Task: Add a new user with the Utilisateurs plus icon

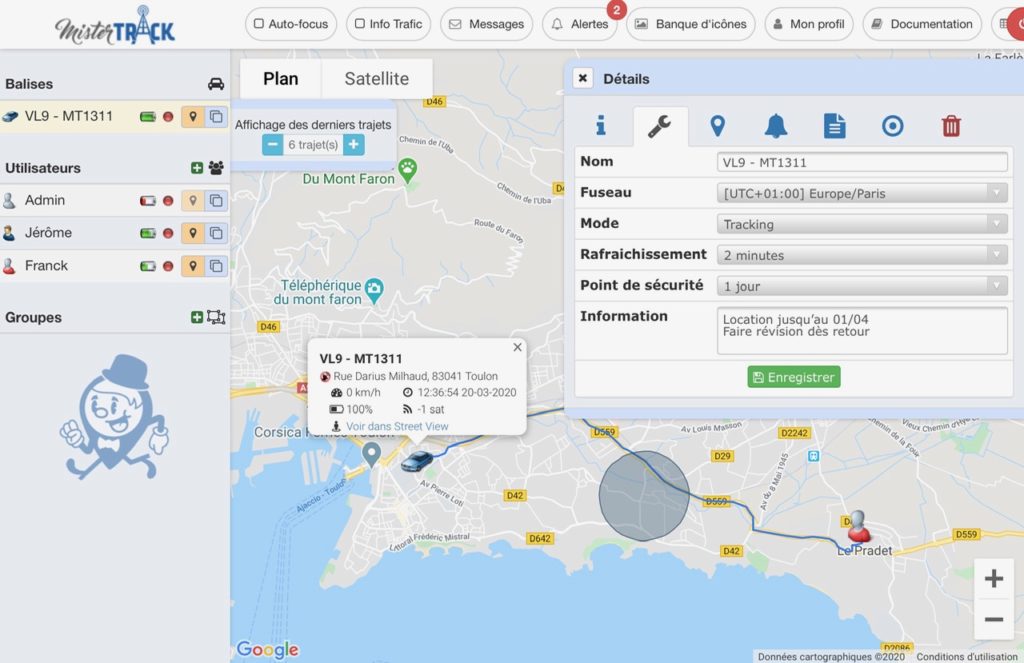Action: pyautogui.click(x=197, y=168)
